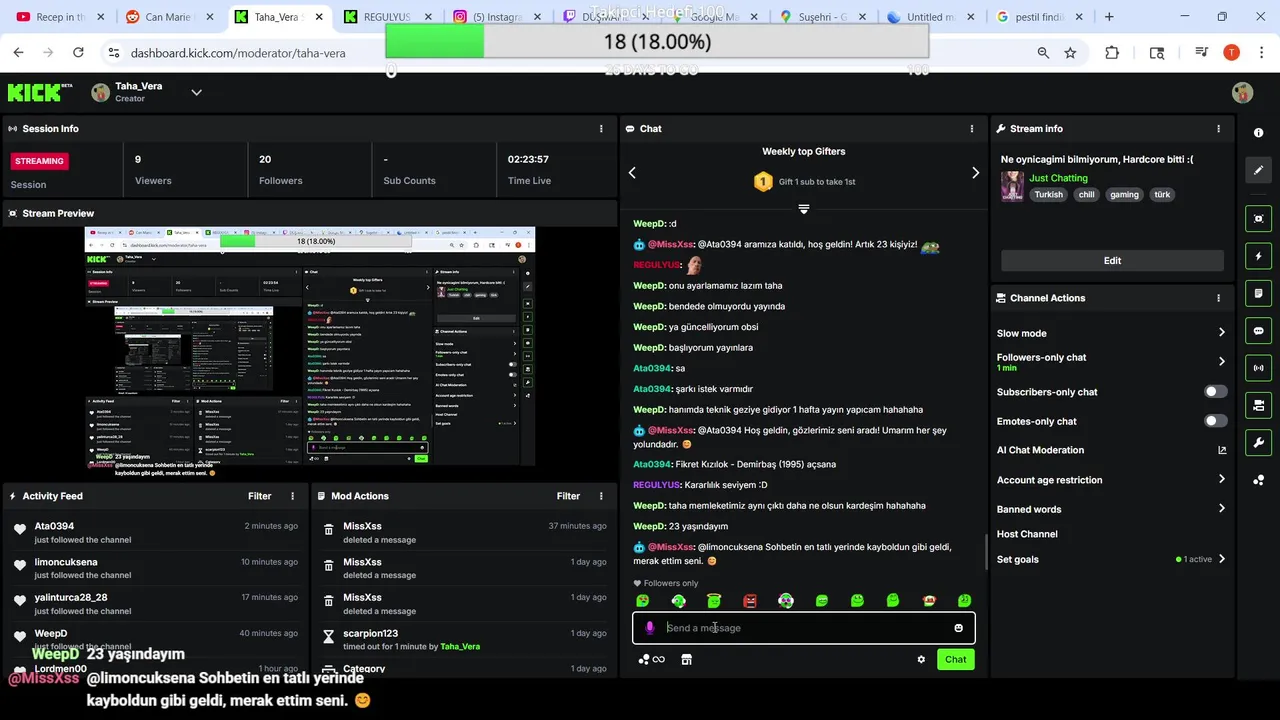Open Mod Actions Filter
The image size is (1280, 720).
(568, 496)
